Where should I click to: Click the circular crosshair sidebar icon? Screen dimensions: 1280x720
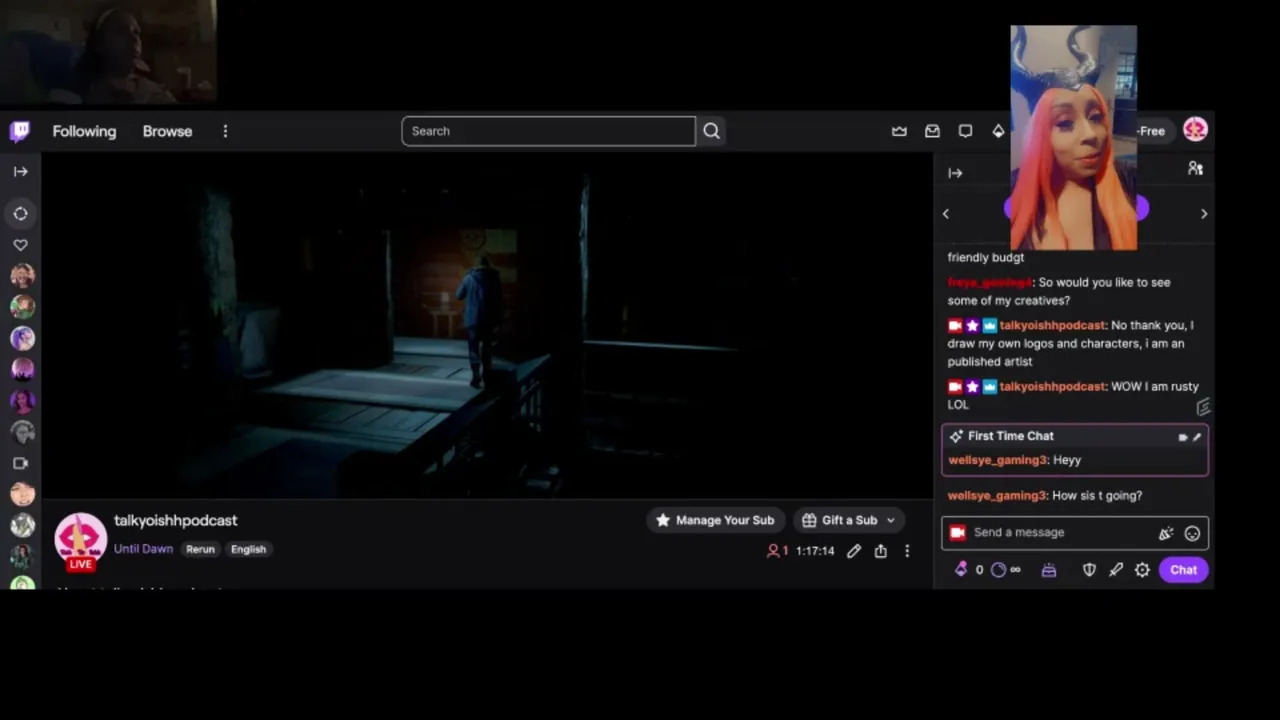(20, 213)
